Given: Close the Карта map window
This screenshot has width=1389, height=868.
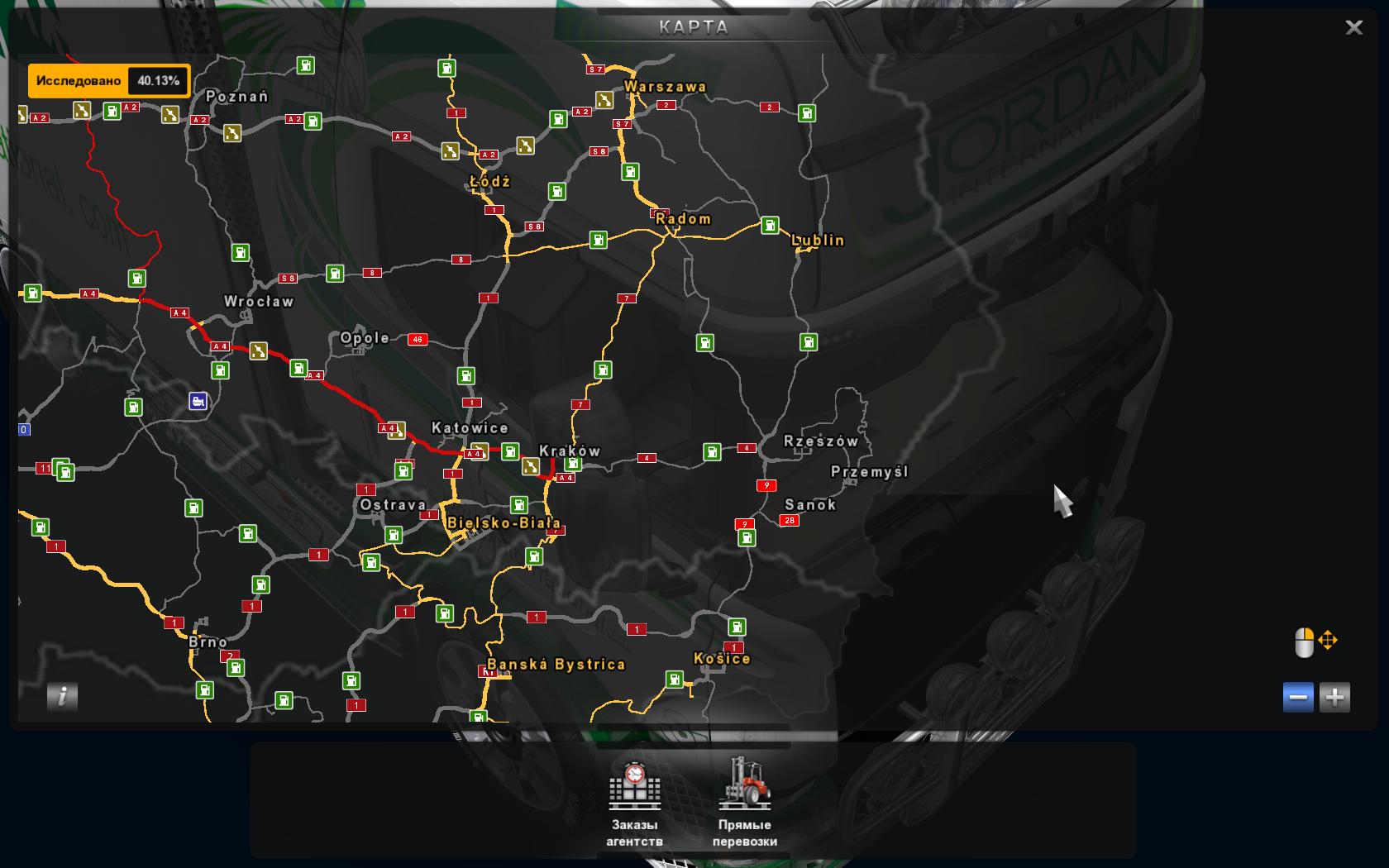Looking at the screenshot, I should [1353, 27].
